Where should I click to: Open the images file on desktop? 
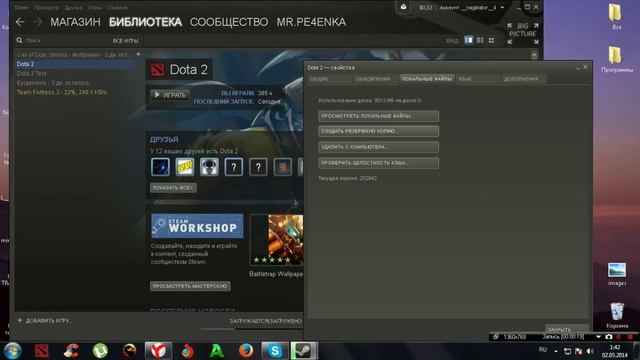coord(617,274)
